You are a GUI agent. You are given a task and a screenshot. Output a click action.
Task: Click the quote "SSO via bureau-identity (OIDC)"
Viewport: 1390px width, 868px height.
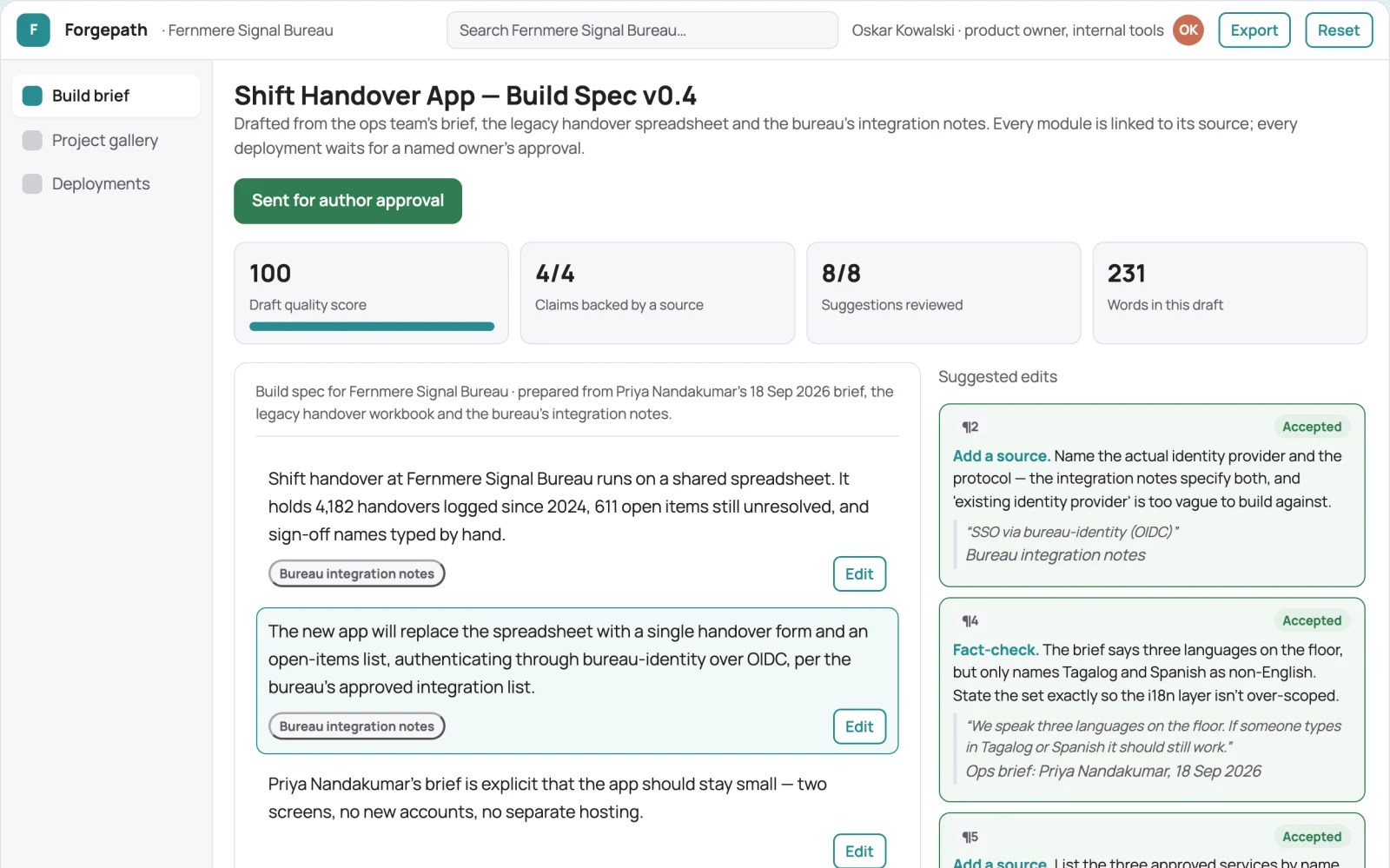click(x=1072, y=532)
